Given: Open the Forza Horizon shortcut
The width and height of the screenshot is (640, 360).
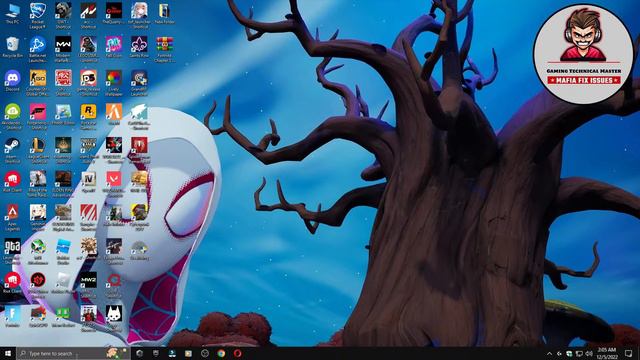Looking at the screenshot, I should click(38, 117).
